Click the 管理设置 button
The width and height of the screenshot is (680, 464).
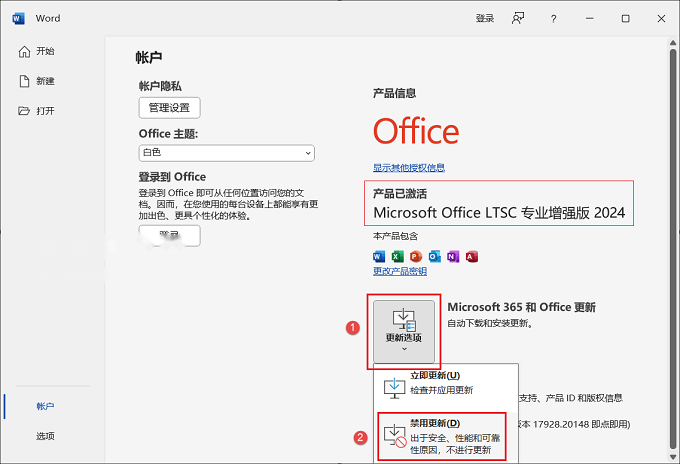[x=170, y=108]
